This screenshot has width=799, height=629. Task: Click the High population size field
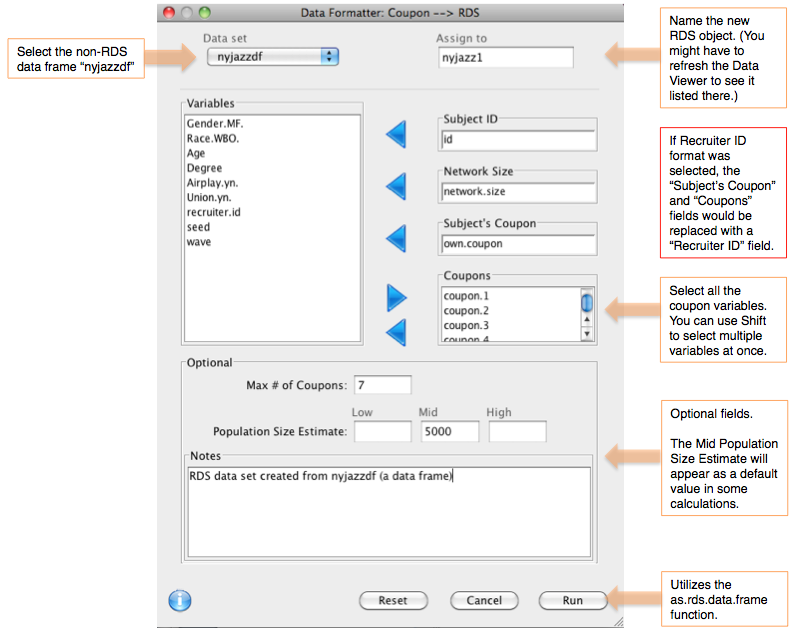[x=518, y=431]
